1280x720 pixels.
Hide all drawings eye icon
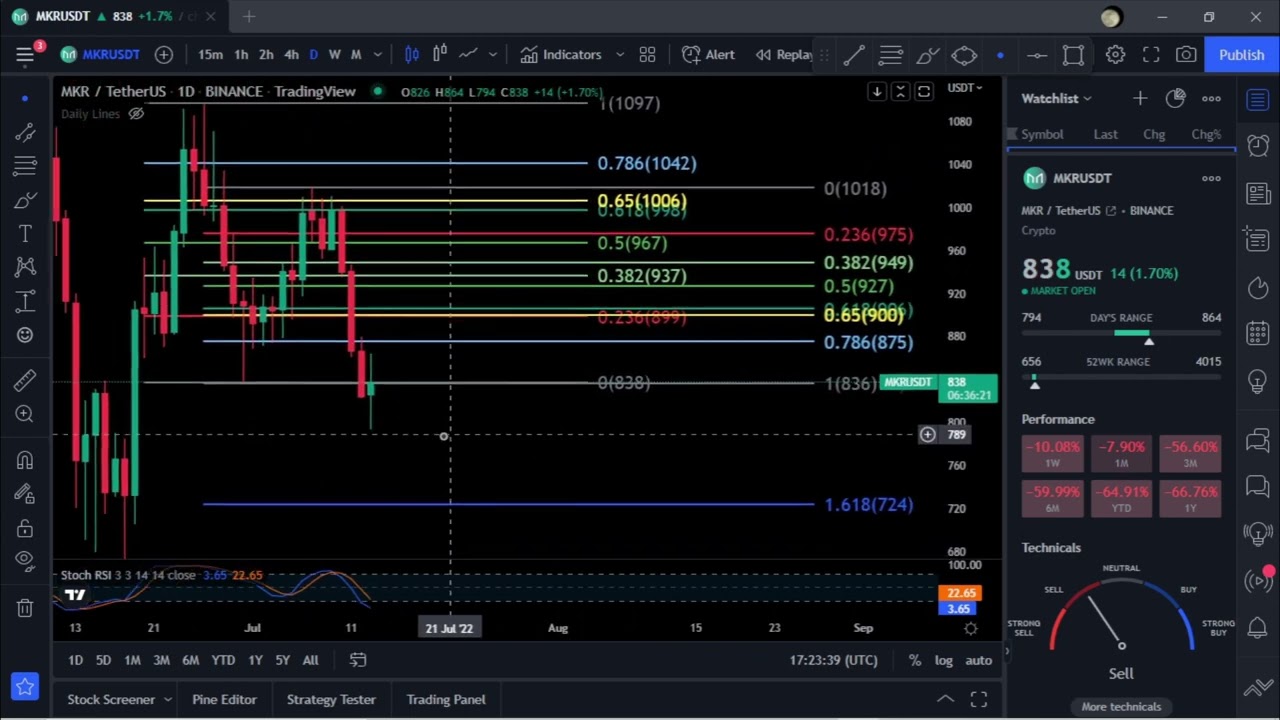click(25, 560)
